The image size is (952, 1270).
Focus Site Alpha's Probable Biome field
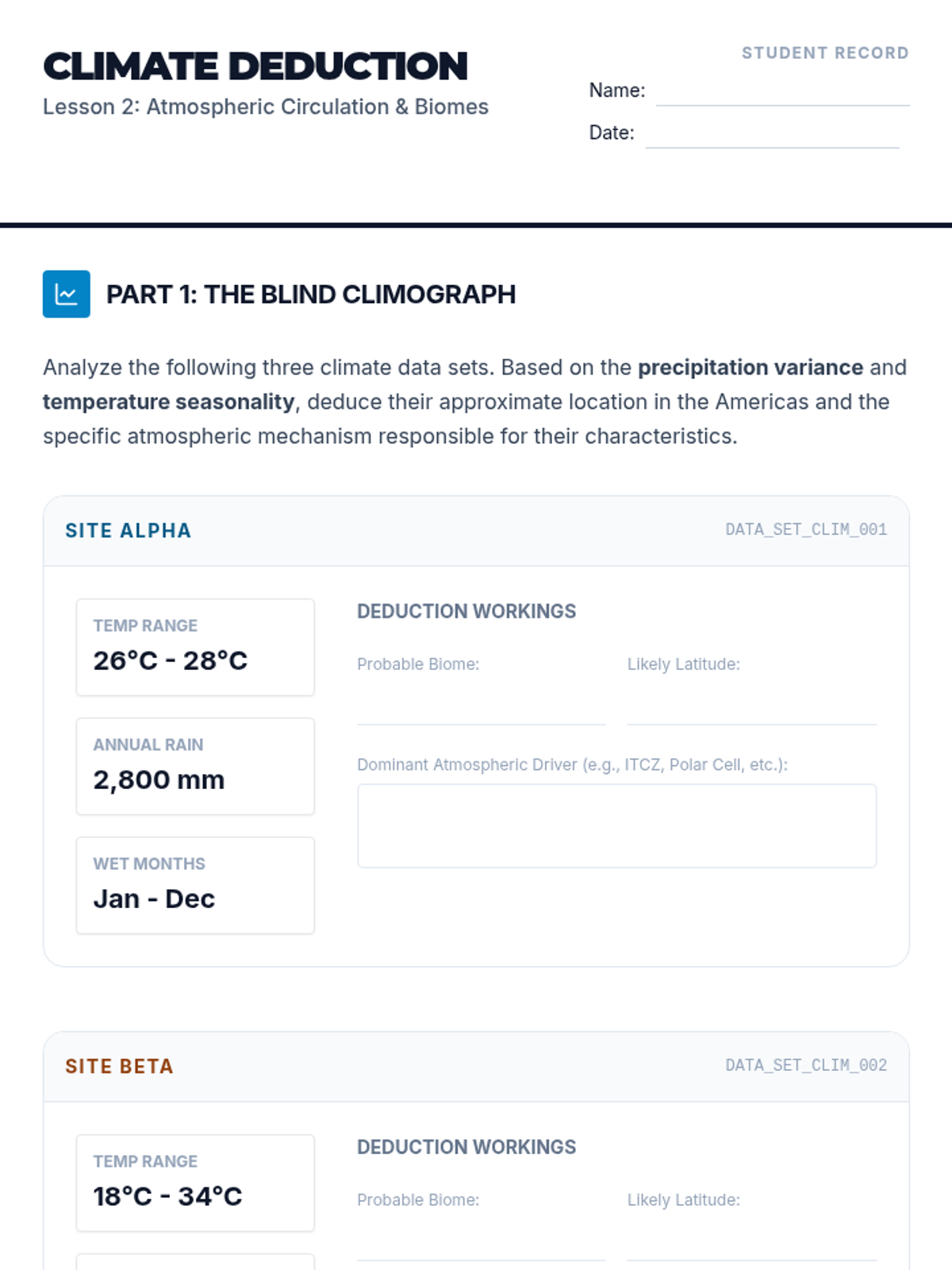481,708
